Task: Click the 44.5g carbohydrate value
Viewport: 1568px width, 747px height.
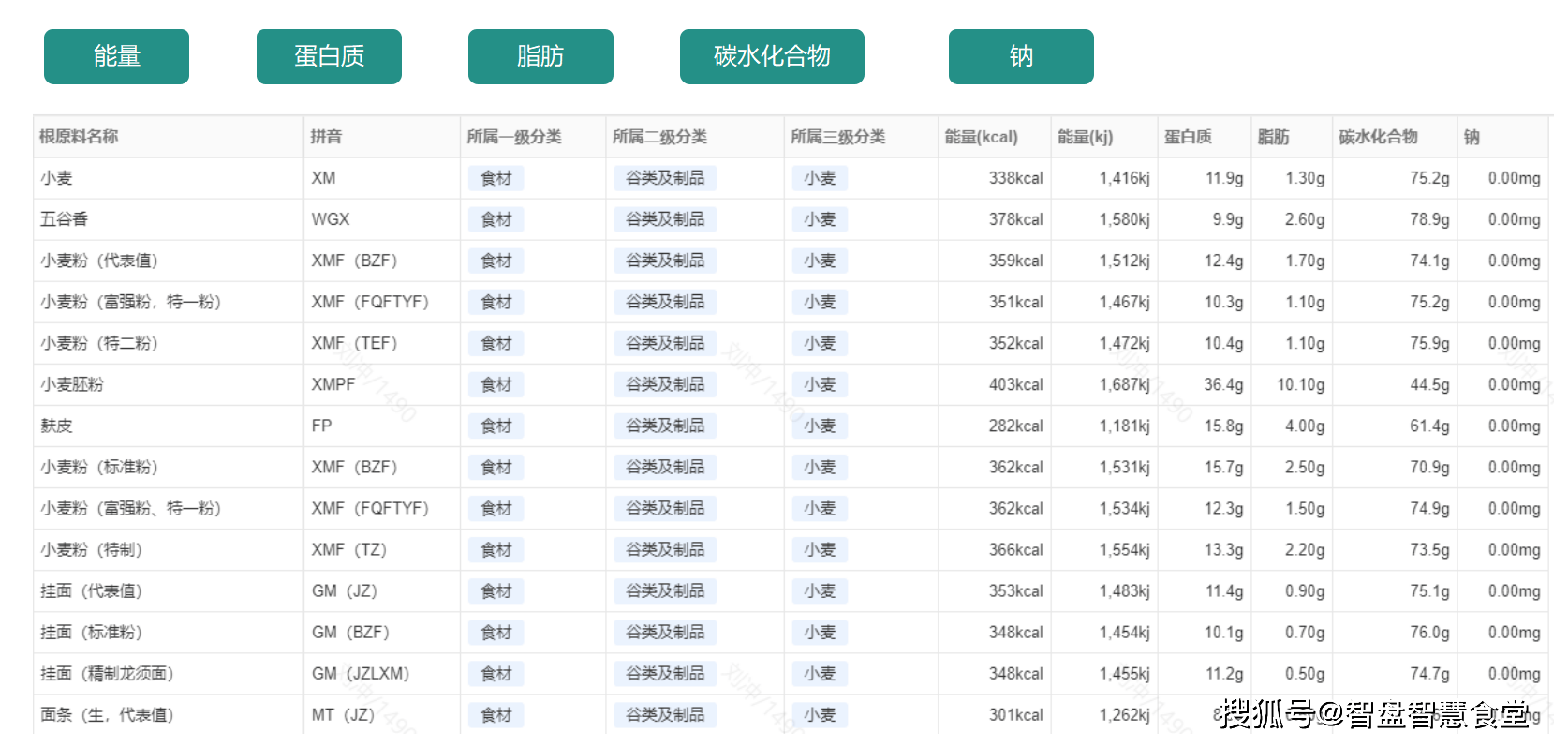Action: [1429, 384]
